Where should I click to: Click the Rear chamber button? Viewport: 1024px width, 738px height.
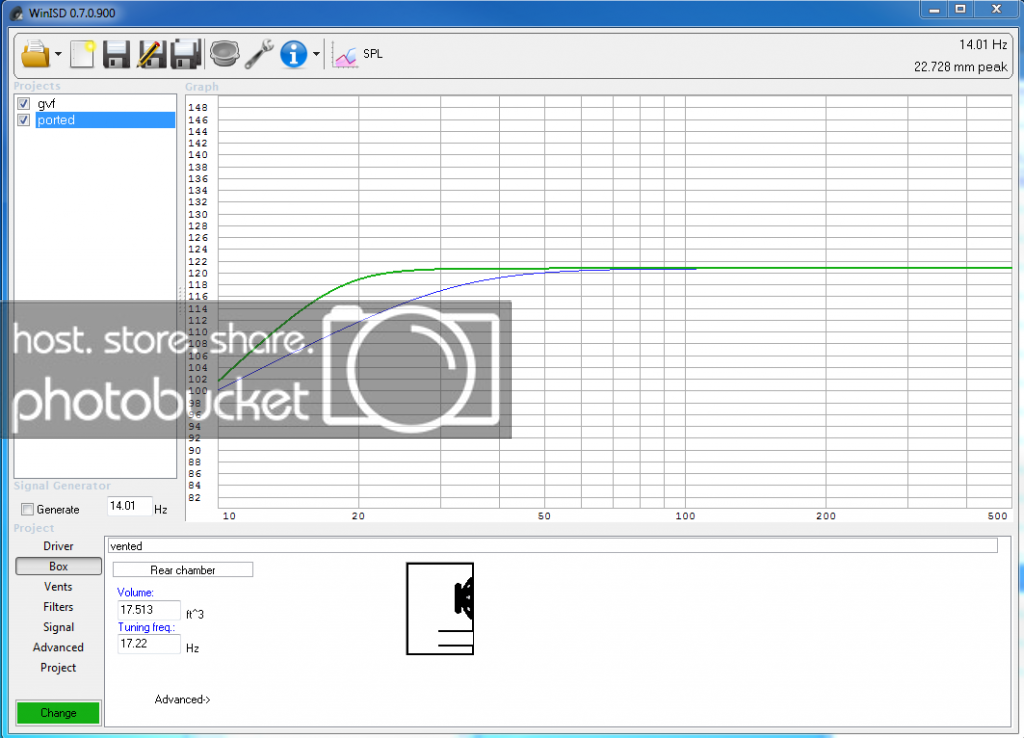coord(183,570)
